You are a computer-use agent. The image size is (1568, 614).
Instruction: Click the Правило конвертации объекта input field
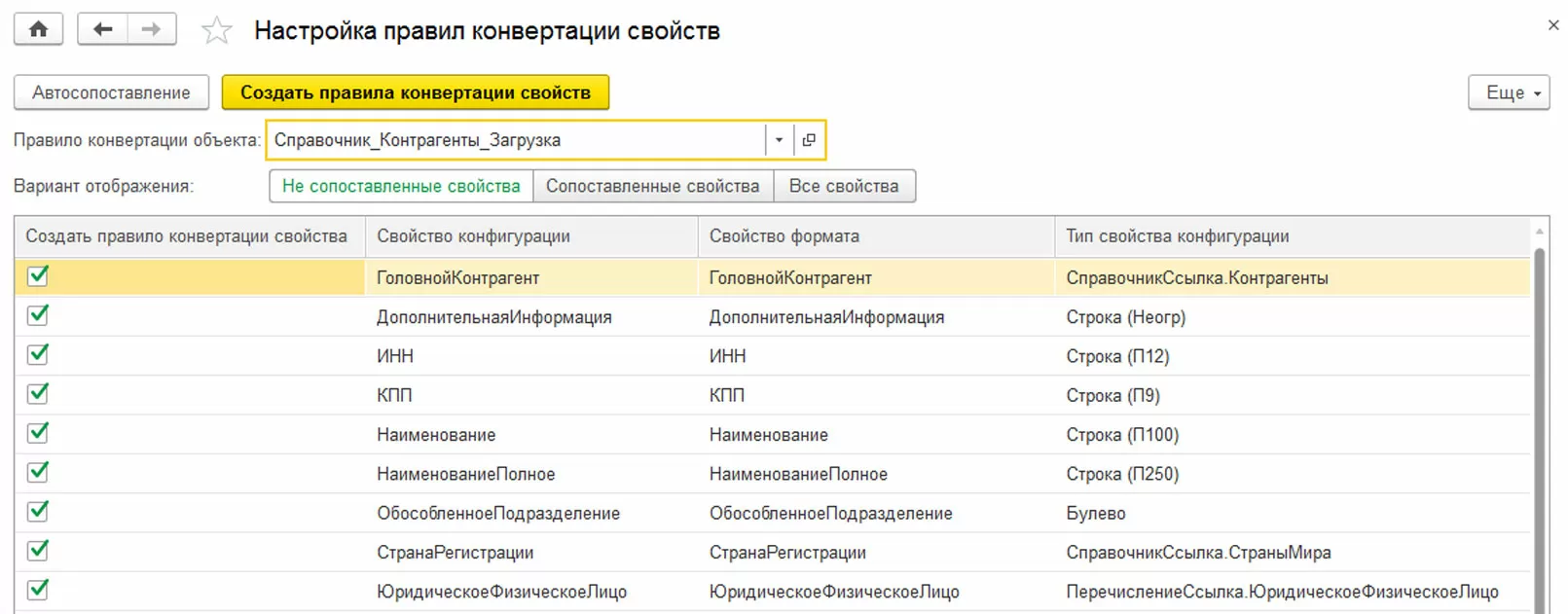coord(516,140)
